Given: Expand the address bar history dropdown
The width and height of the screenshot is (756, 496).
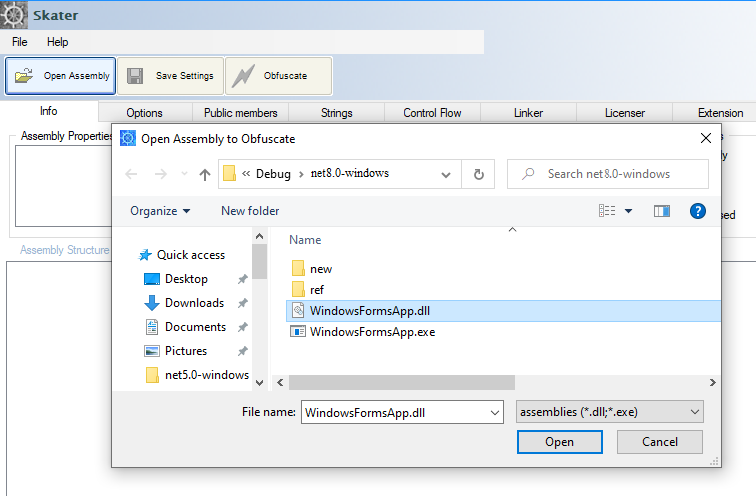Looking at the screenshot, I should click(446, 174).
